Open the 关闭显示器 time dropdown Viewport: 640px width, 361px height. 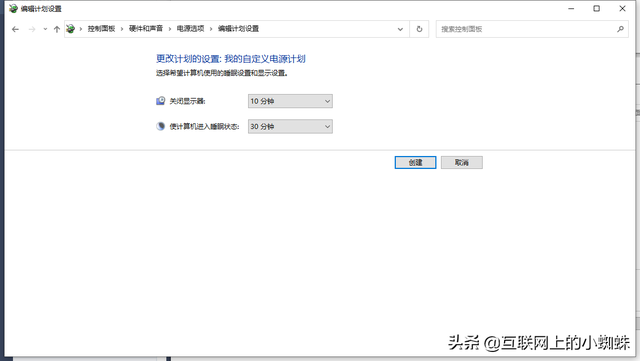pos(290,101)
